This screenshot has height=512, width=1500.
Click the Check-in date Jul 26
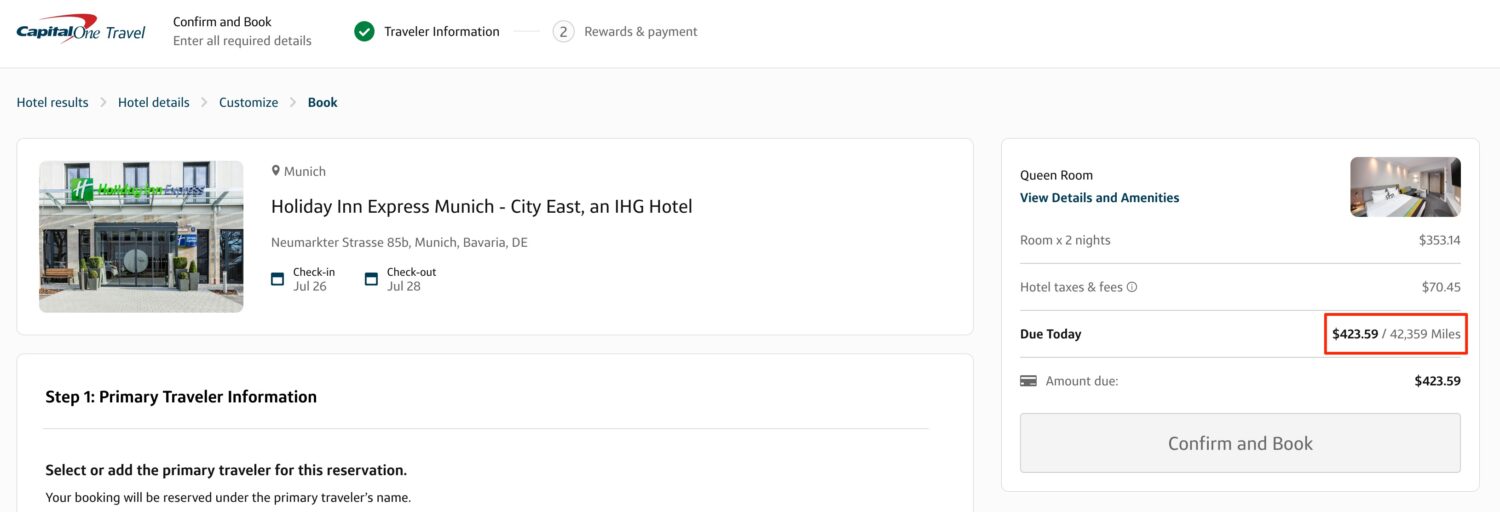pos(310,286)
